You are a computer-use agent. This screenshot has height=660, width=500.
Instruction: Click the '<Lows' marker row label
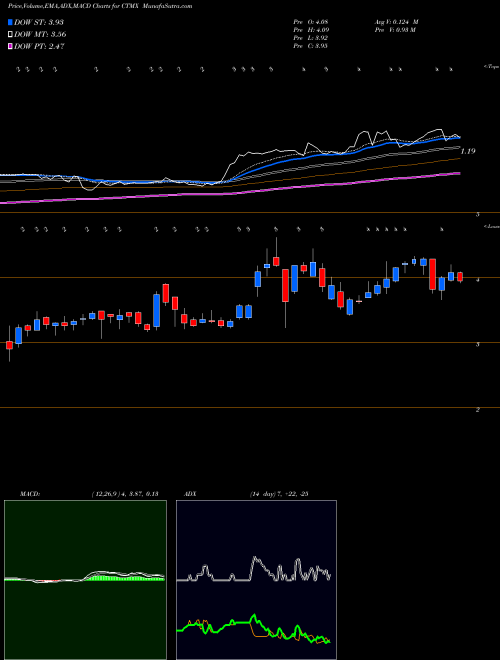(492, 226)
